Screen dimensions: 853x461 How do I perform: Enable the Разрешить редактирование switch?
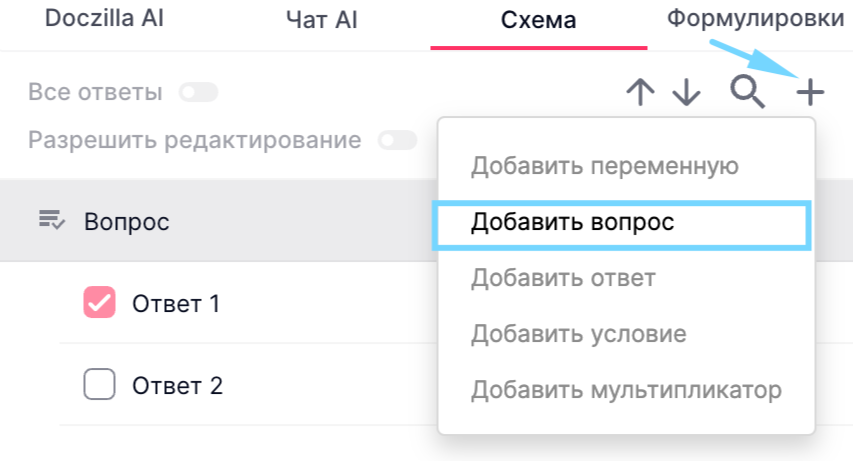click(x=397, y=140)
